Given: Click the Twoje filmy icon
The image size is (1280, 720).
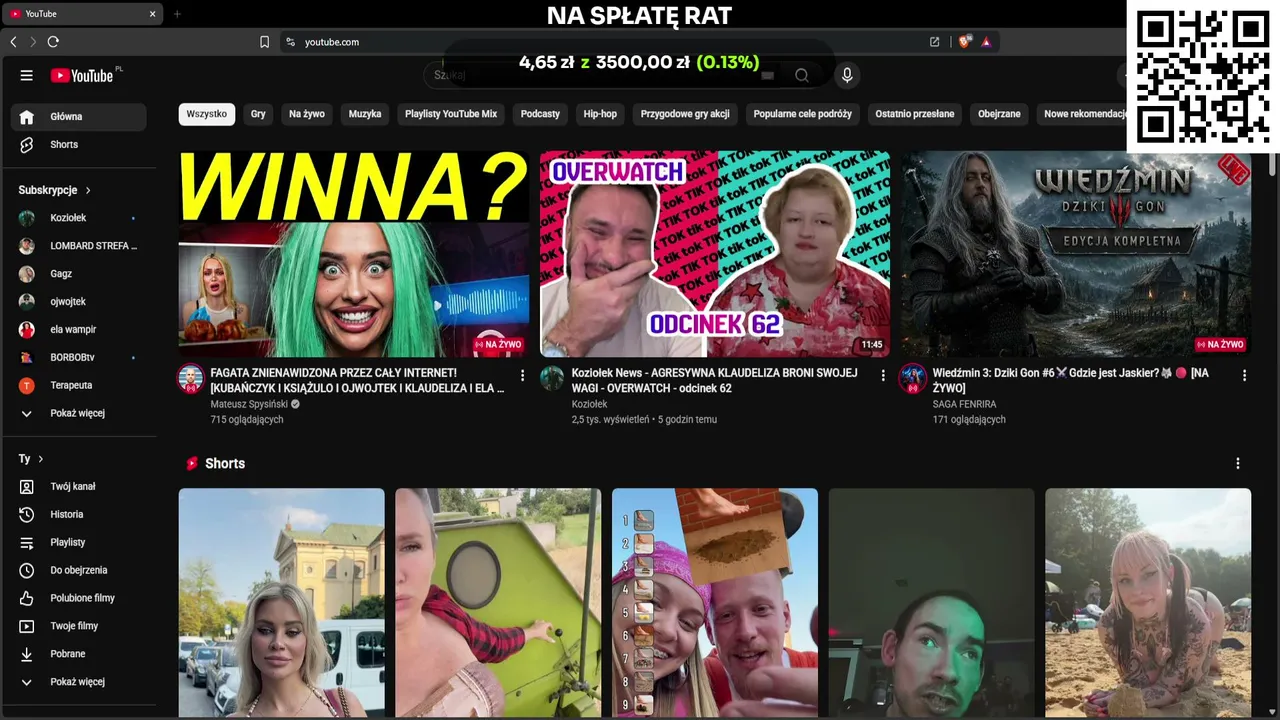Looking at the screenshot, I should coord(27,627).
